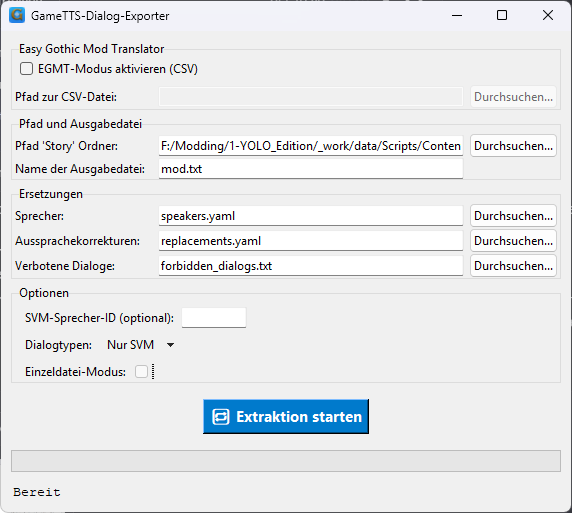Click the empty progress bar
Viewport: 572px width, 513px height.
click(286, 461)
